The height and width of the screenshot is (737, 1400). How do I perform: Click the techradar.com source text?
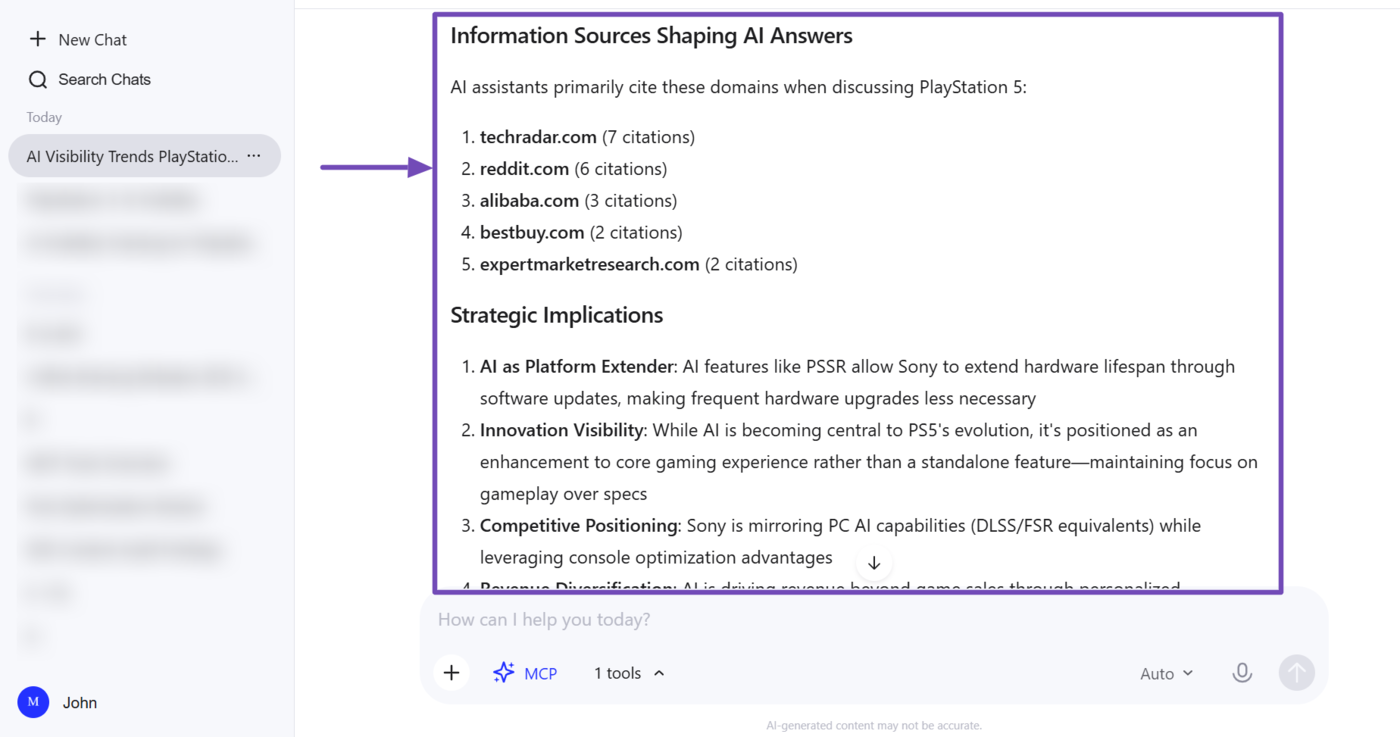click(x=538, y=137)
